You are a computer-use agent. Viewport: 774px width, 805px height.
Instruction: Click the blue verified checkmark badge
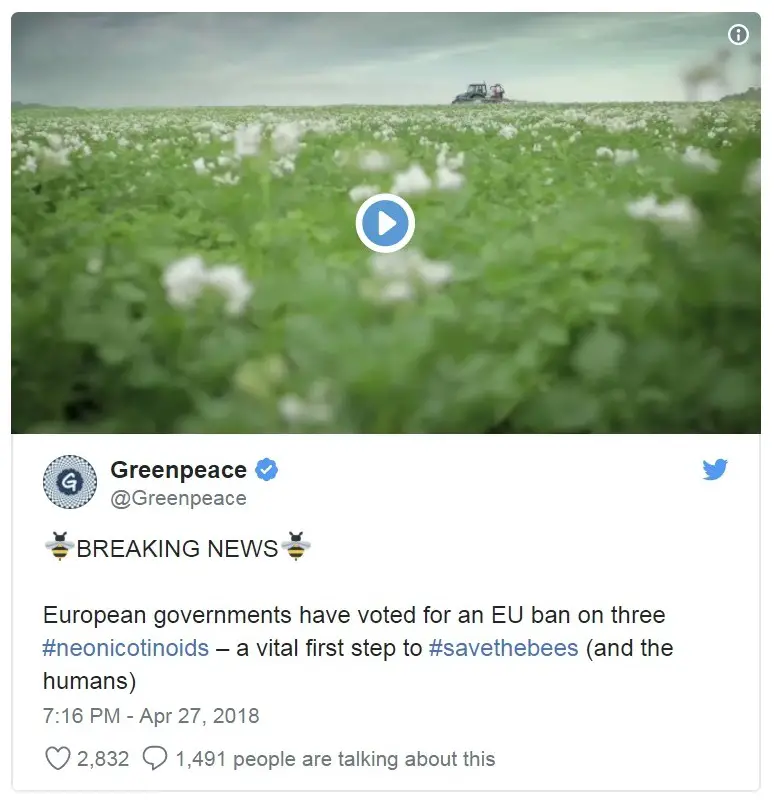coord(266,469)
